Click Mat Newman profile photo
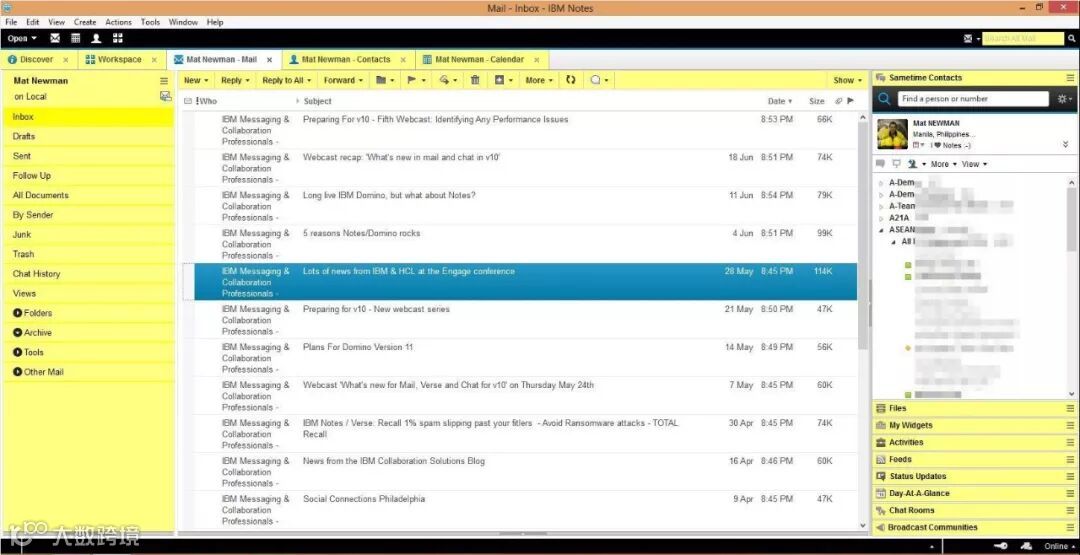This screenshot has height=555, width=1080. tap(892, 134)
